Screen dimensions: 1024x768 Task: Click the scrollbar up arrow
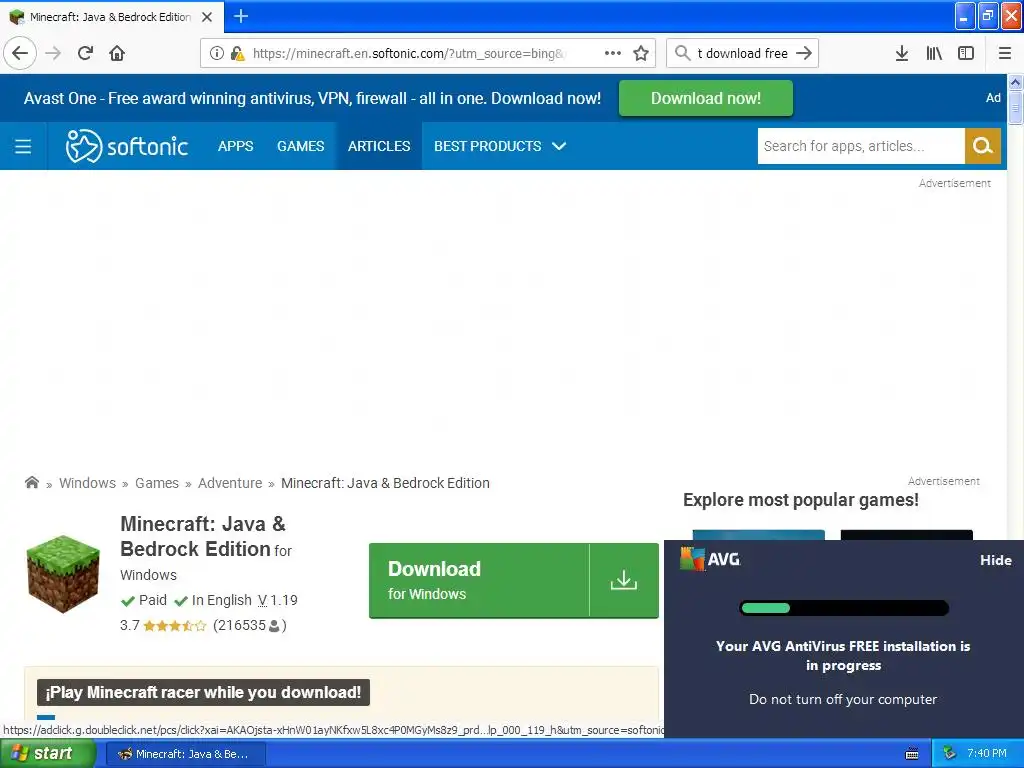pos(1015,82)
